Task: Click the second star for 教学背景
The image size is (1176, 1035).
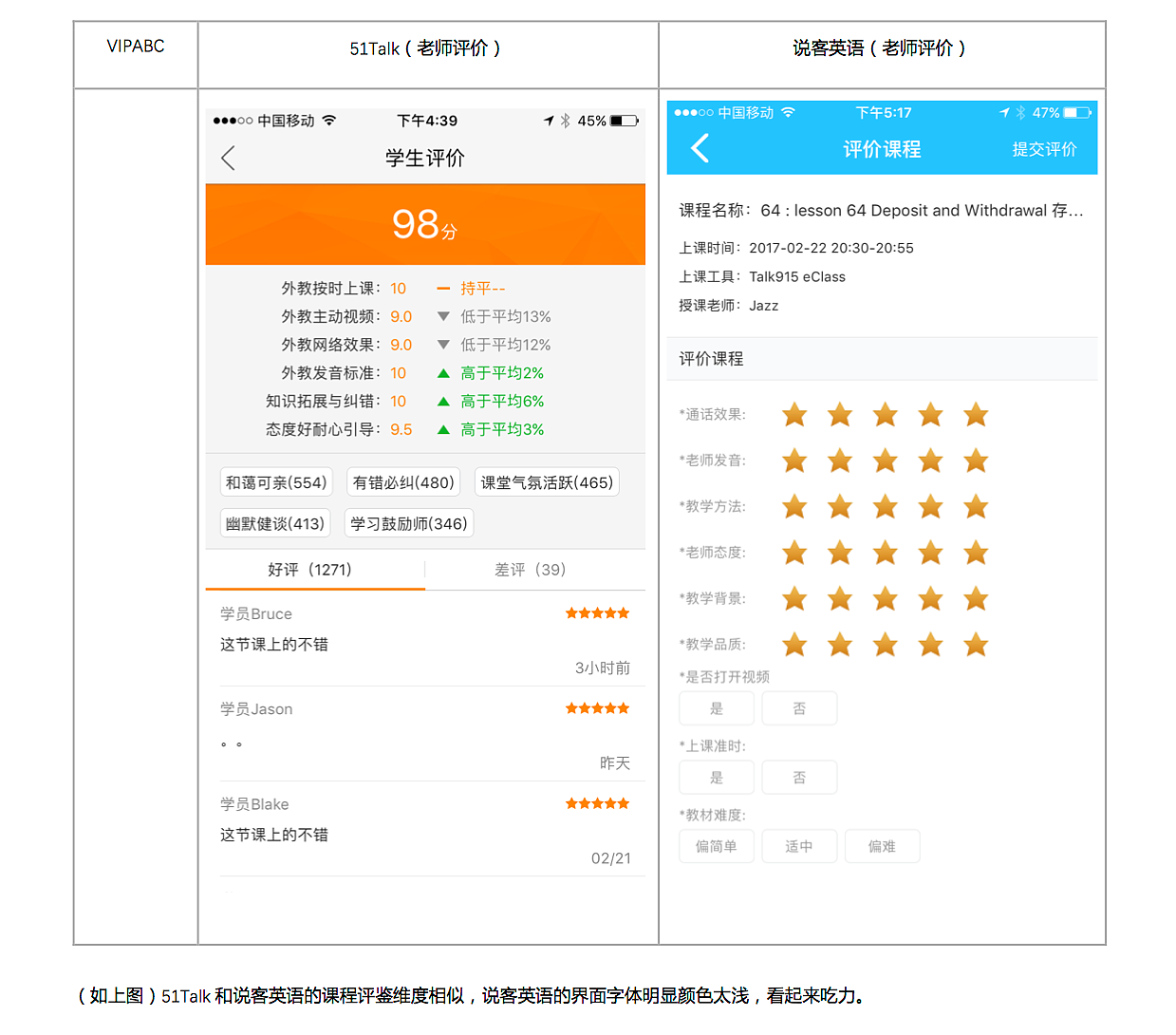Action: point(839,598)
